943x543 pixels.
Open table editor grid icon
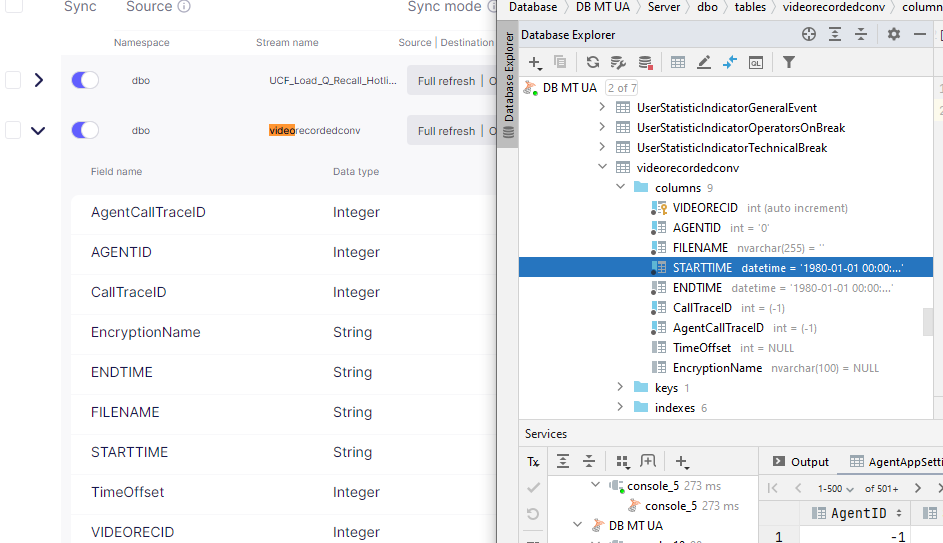coord(678,62)
